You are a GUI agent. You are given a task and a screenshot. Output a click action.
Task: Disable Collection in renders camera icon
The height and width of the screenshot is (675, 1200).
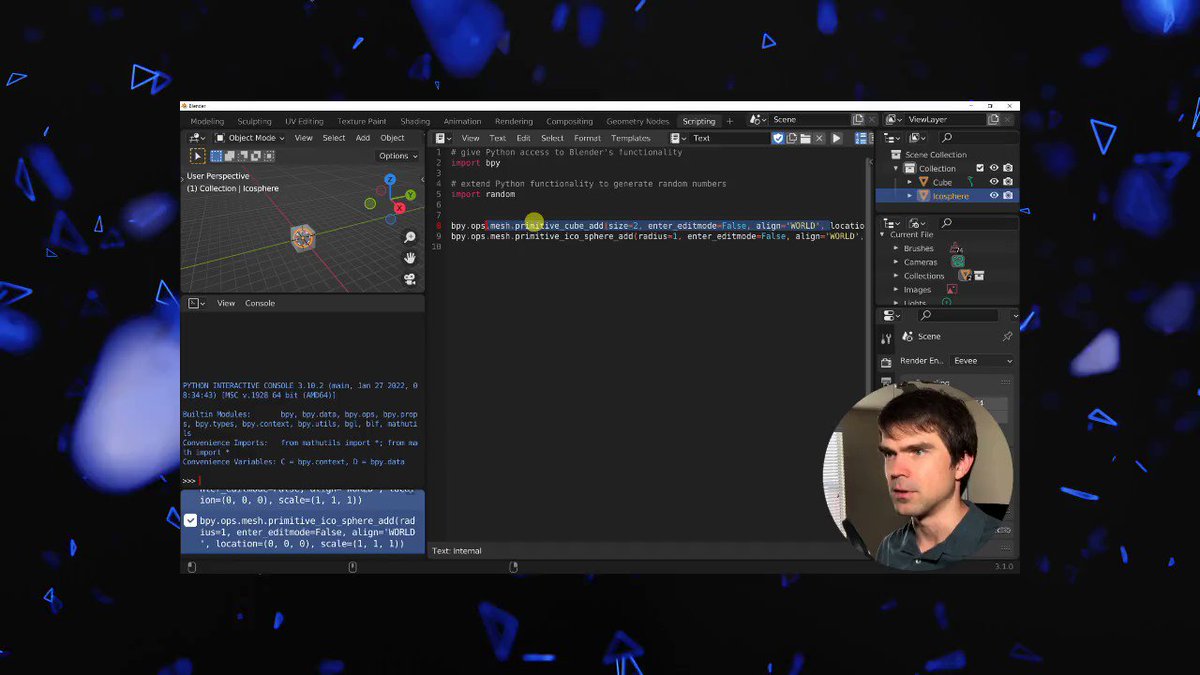(x=1008, y=168)
